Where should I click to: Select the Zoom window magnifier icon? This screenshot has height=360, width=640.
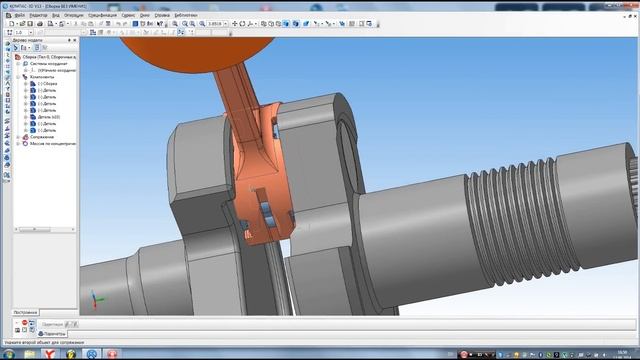tap(175, 24)
